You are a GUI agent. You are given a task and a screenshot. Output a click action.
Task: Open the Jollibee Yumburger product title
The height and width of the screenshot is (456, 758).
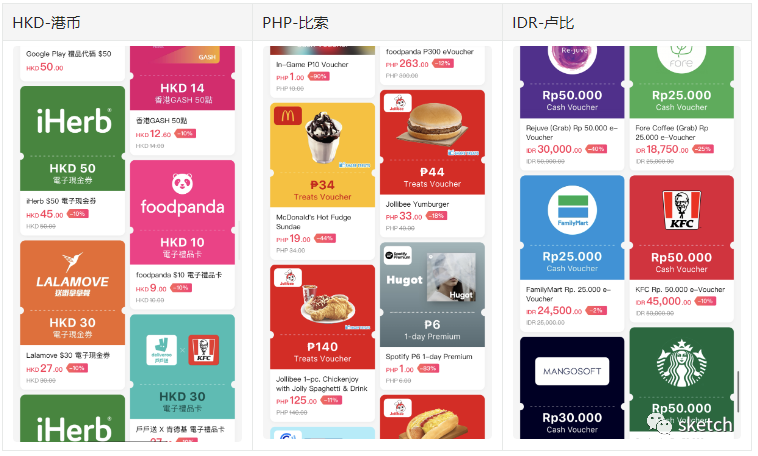[417, 205]
